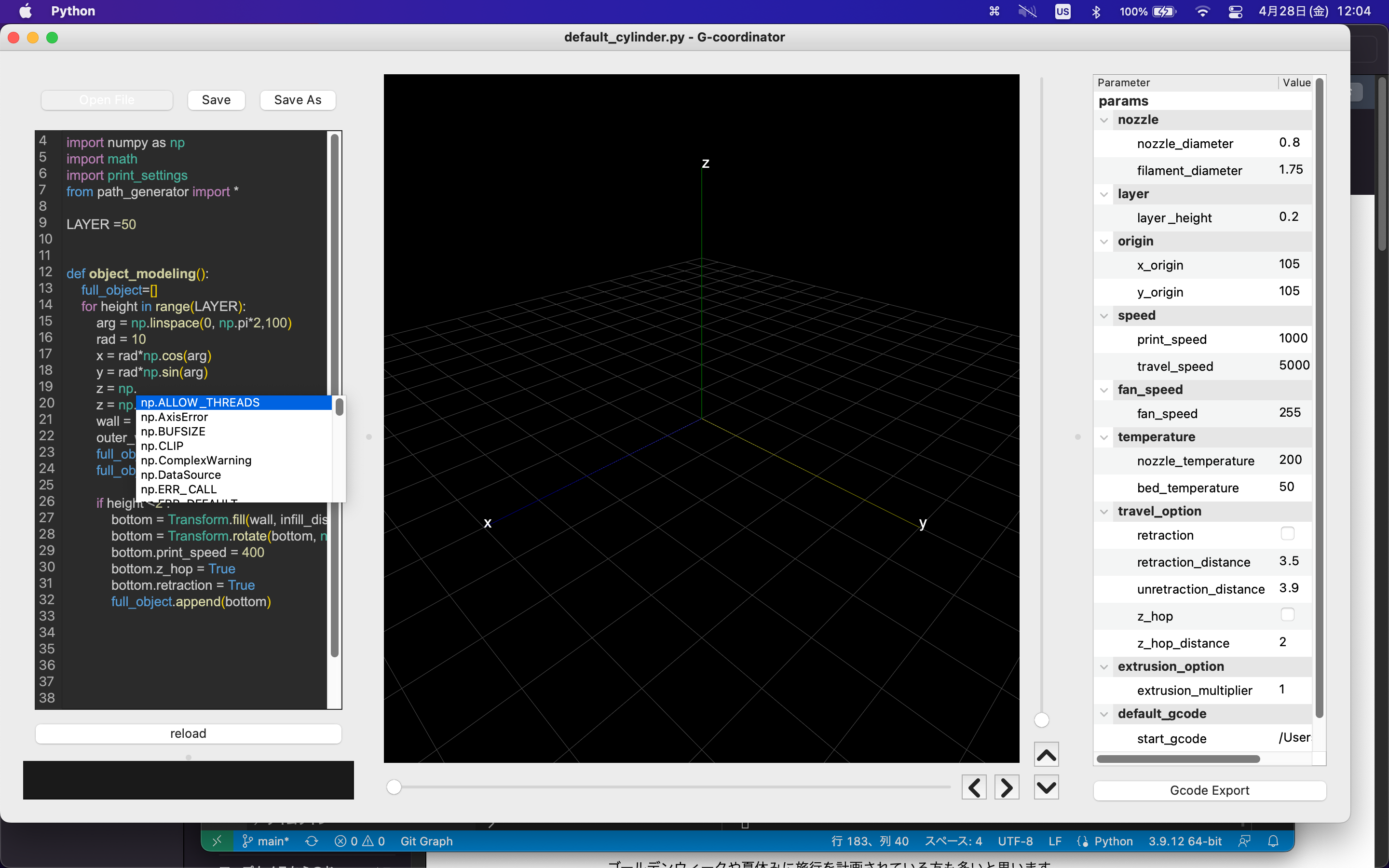The height and width of the screenshot is (868, 1389).
Task: Open the Python menu in the menu bar
Action: [72, 11]
